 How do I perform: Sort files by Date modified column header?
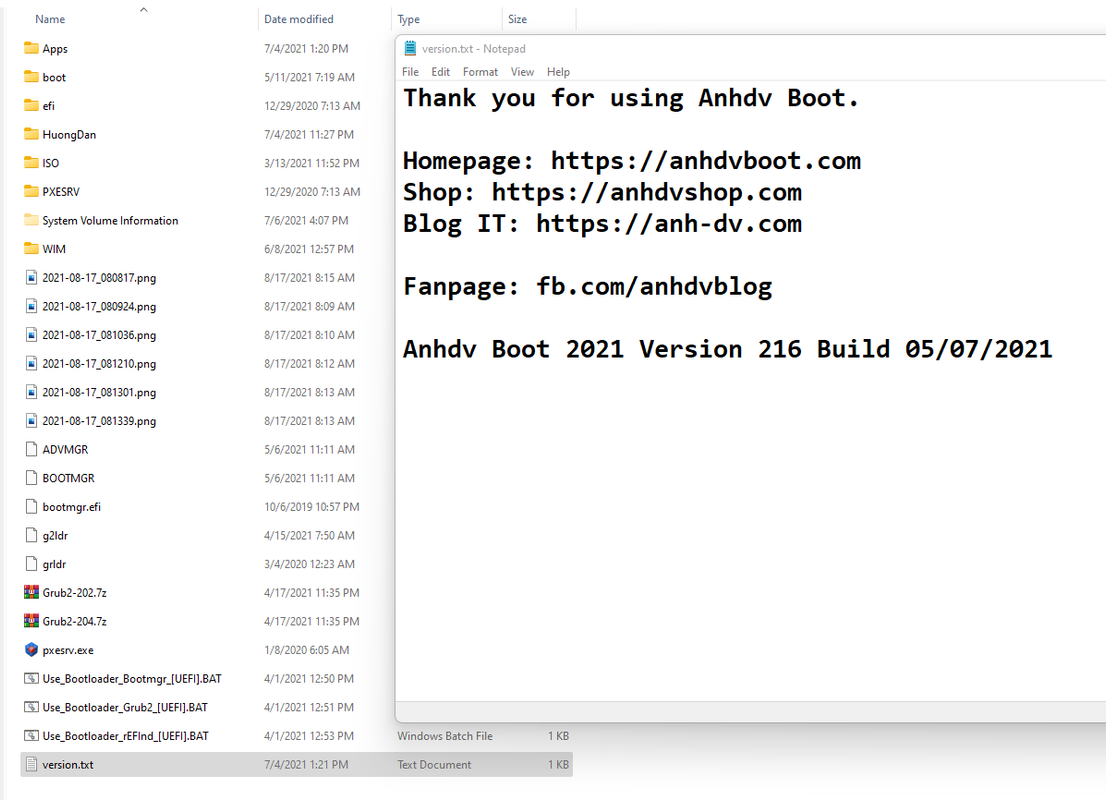[x=299, y=19]
